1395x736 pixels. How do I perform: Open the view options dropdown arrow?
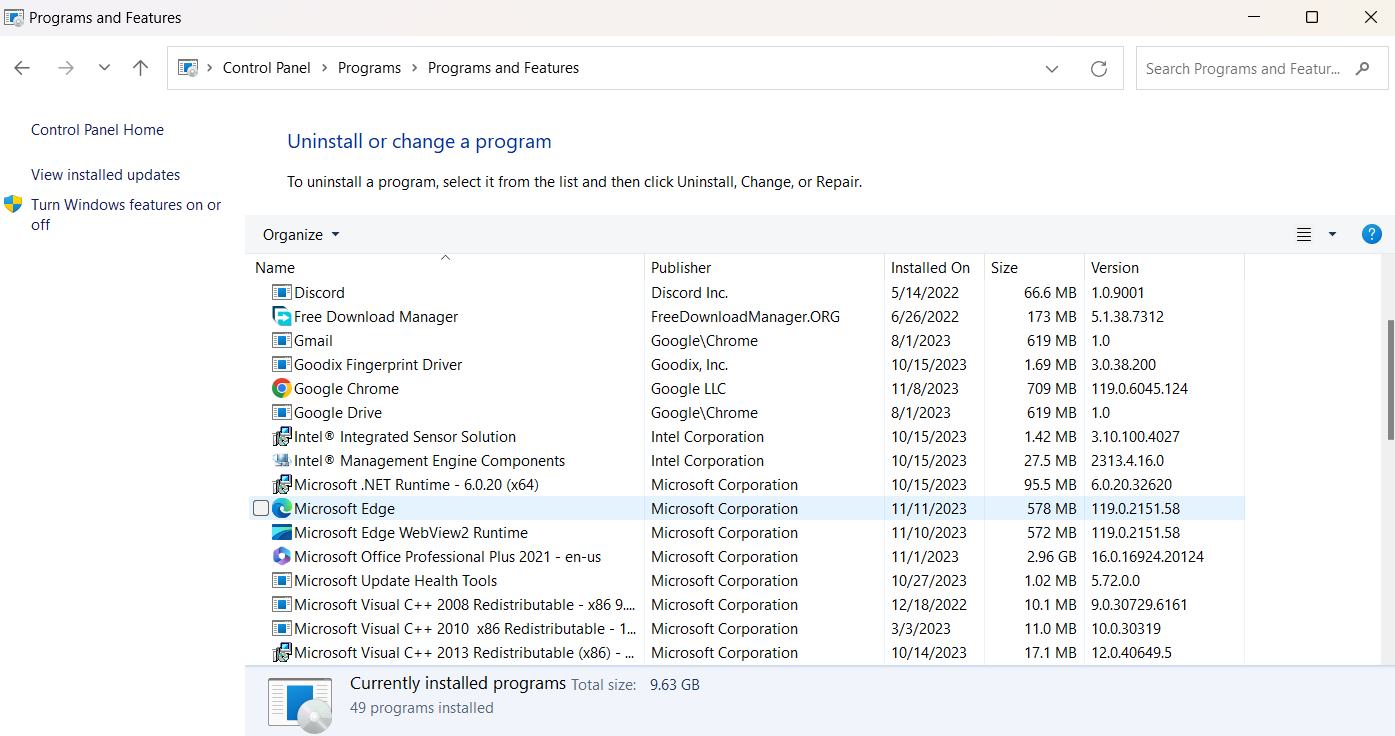click(1330, 233)
